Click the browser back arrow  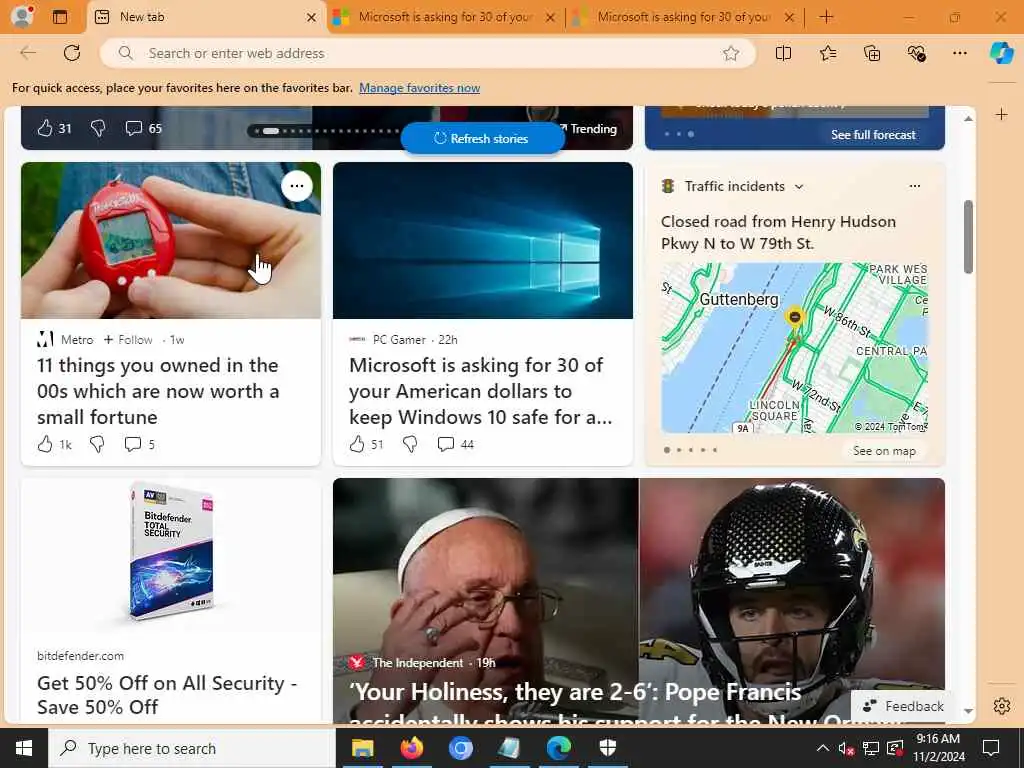pyautogui.click(x=28, y=53)
